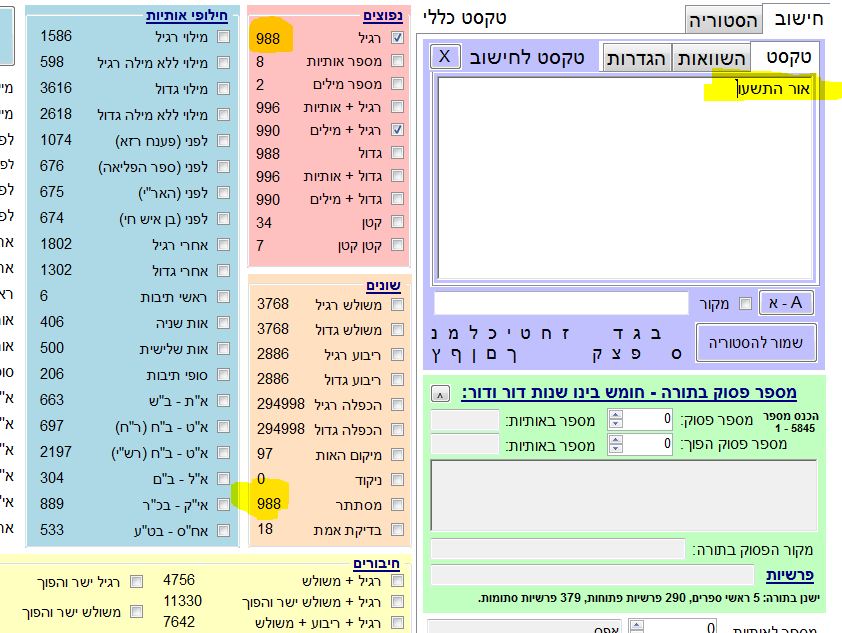The height and width of the screenshot is (633, 842).
Task: Insert letter ס from the on-screen keyboard
Action: coord(677,354)
